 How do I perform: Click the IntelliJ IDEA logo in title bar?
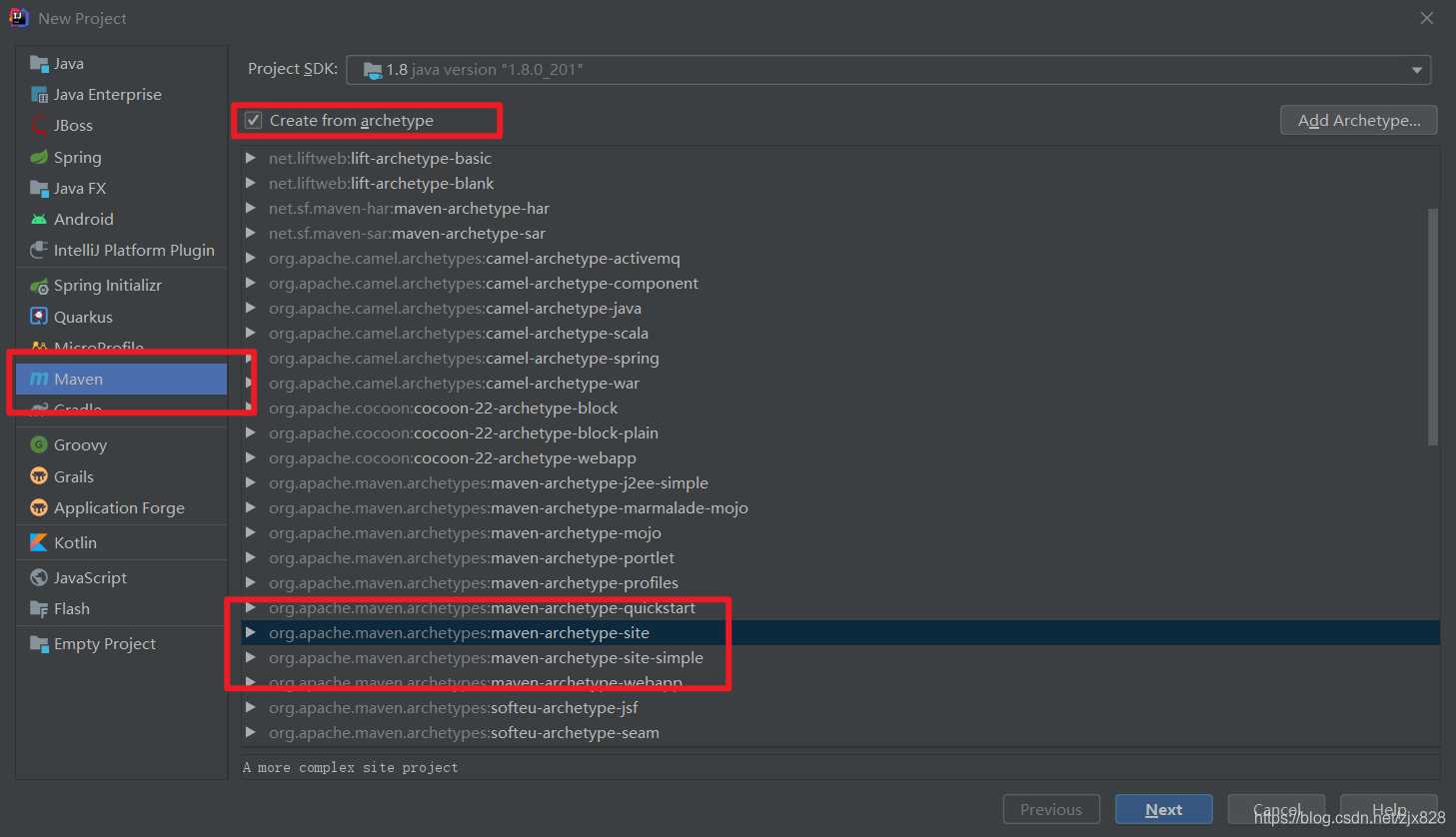click(19, 18)
